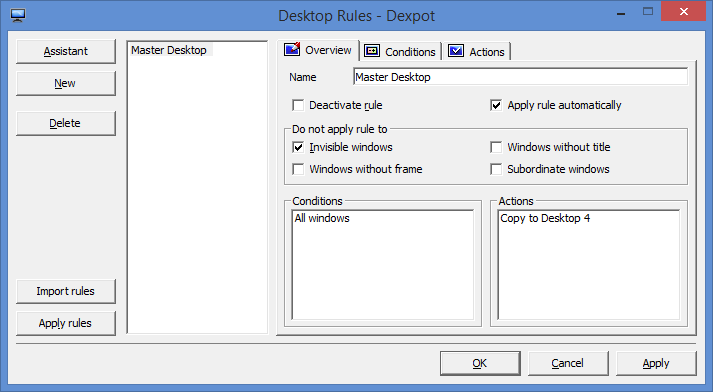Check Windows without title
Viewport: 713px width, 392px height.
496,147
